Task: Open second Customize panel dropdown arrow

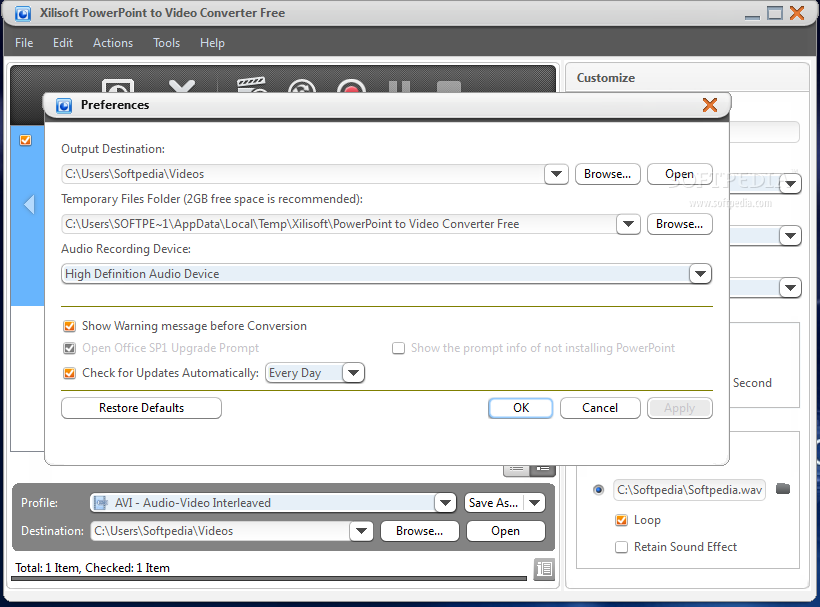Action: coord(791,235)
